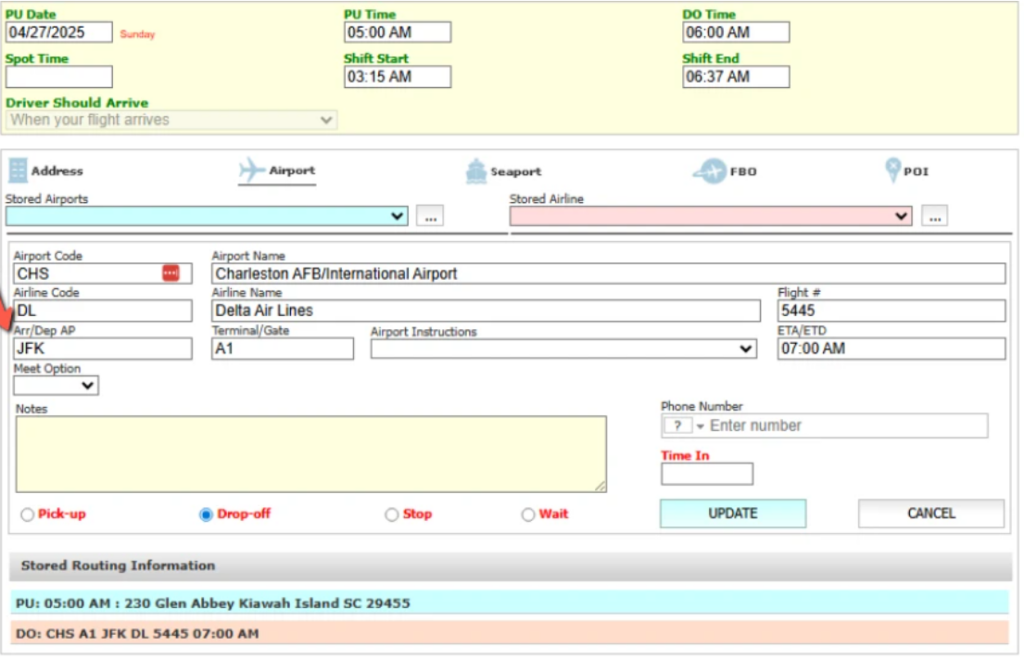Click the Flight # input field
This screenshot has height=659, width=1024.
click(891, 311)
